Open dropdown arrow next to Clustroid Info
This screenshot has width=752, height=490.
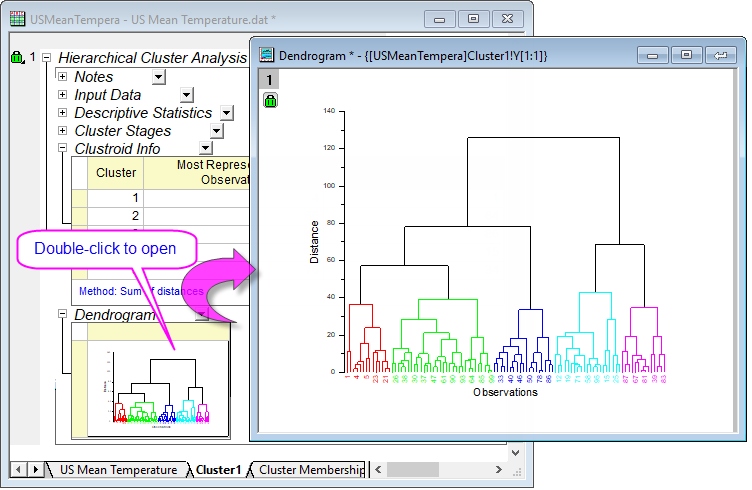click(206, 149)
